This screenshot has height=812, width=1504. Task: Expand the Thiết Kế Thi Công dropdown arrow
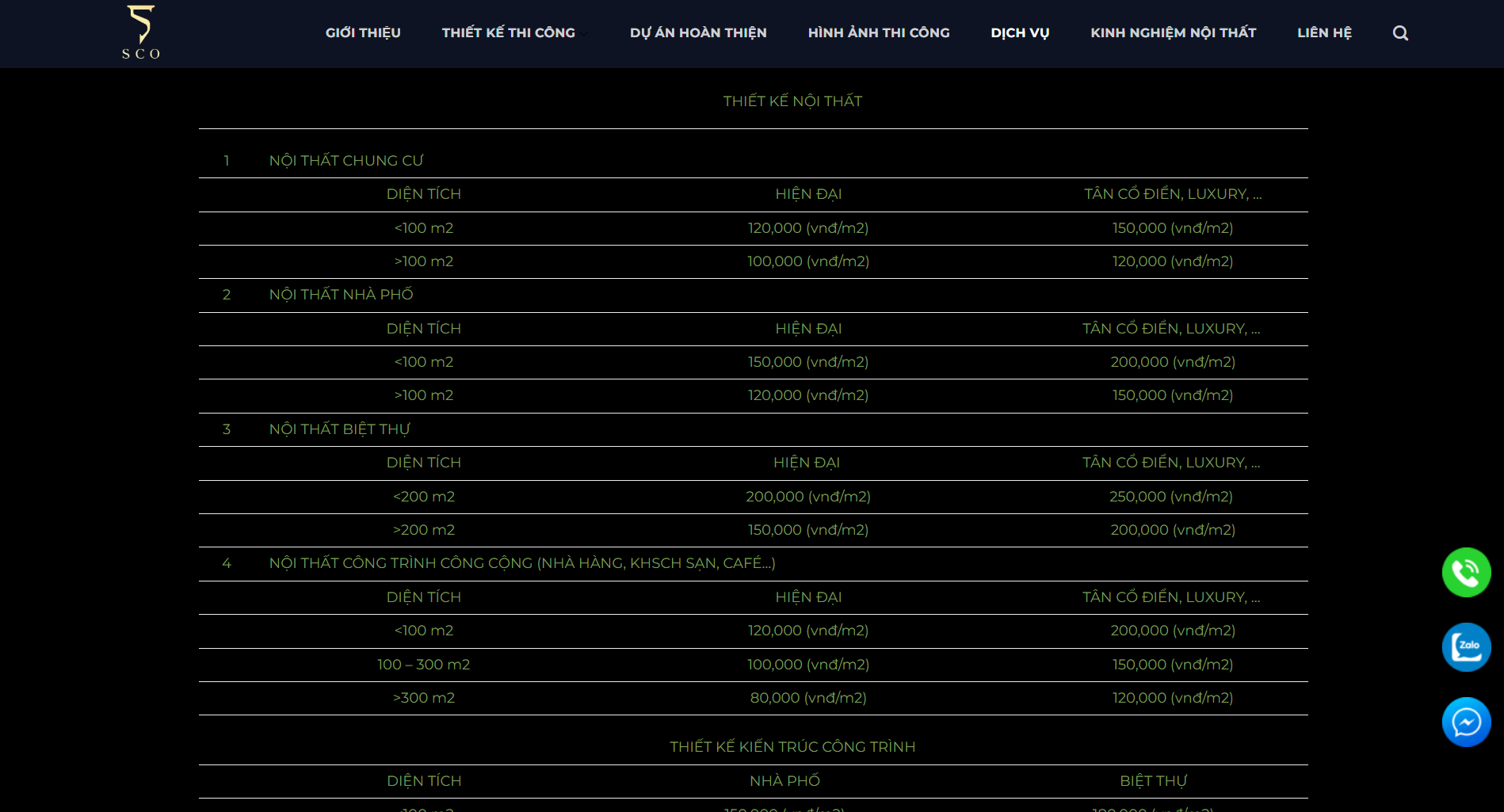(585, 33)
